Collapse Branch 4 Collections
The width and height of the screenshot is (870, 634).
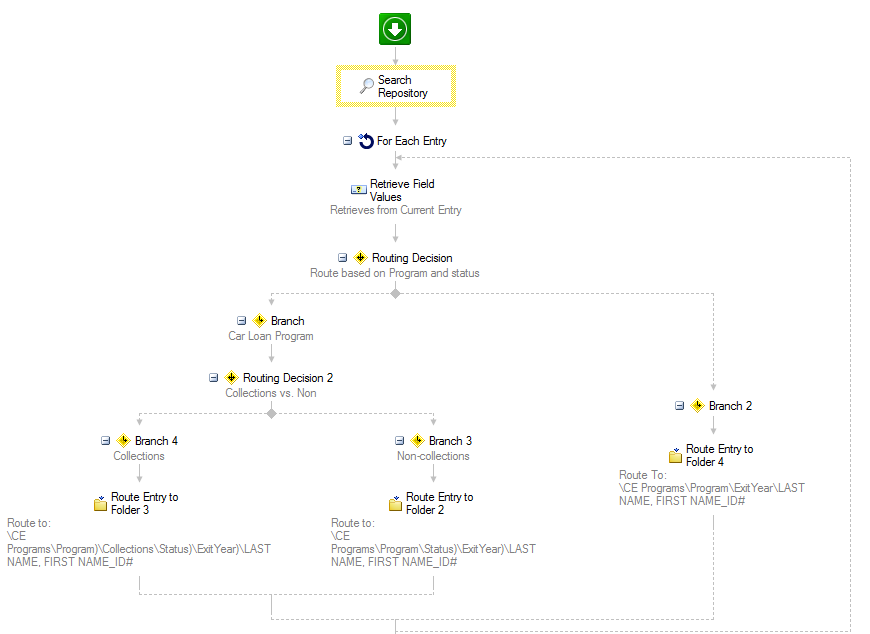tap(105, 441)
